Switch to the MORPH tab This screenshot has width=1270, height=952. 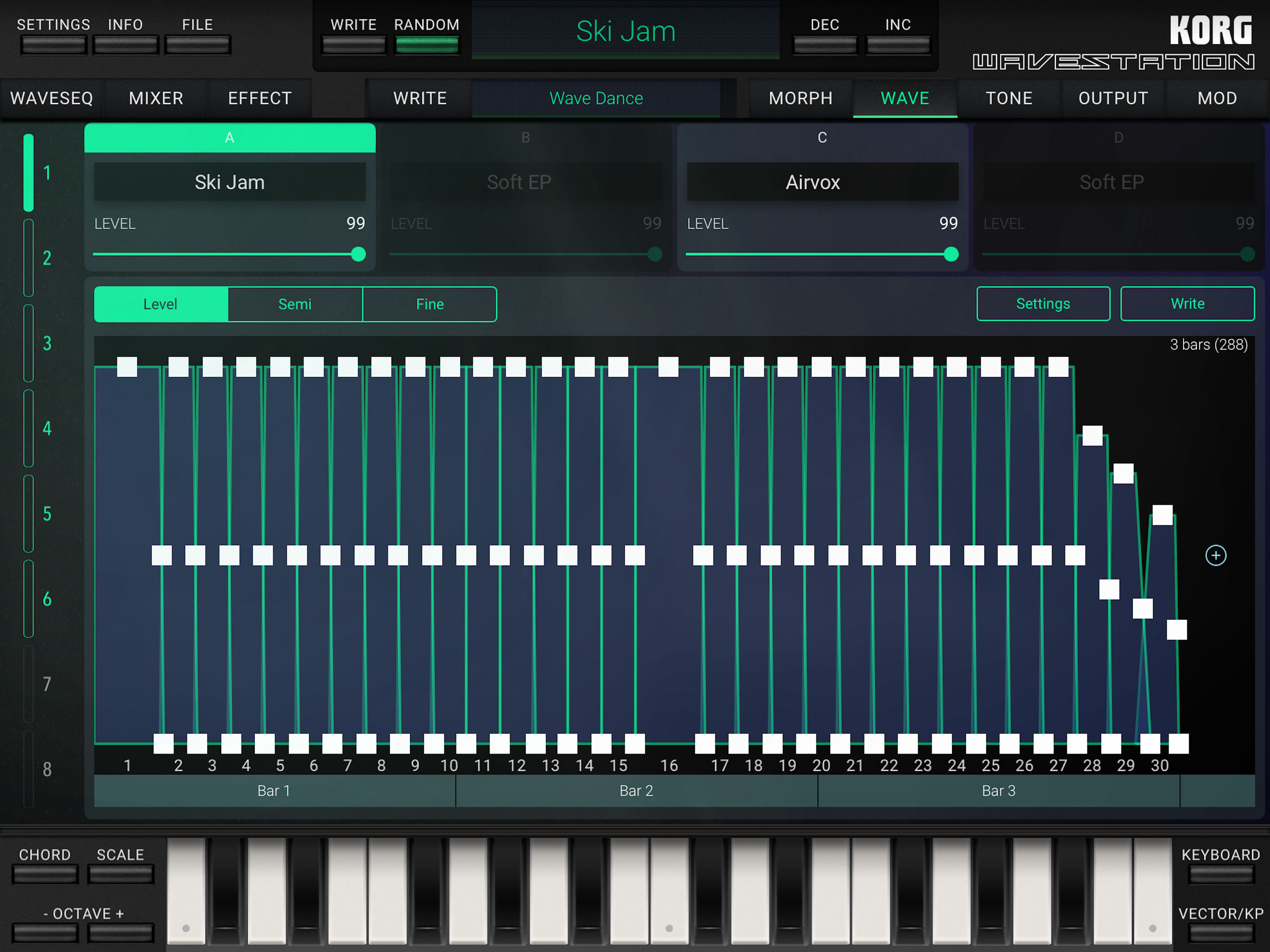click(x=800, y=98)
